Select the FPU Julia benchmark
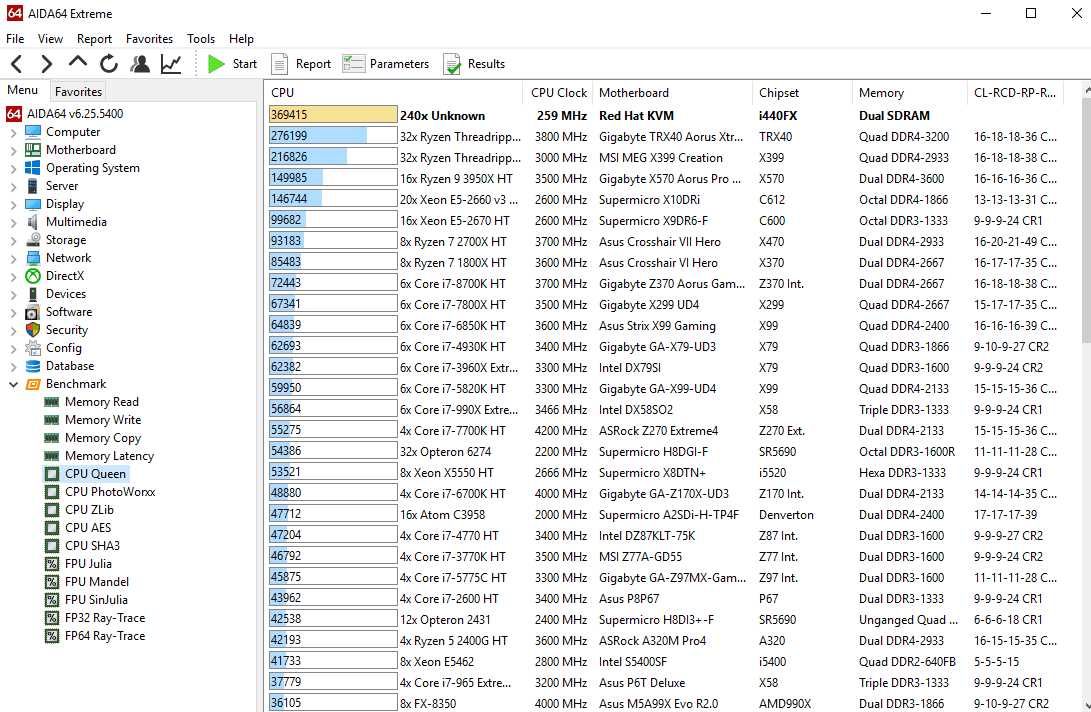This screenshot has height=712, width=1091. 88,564
